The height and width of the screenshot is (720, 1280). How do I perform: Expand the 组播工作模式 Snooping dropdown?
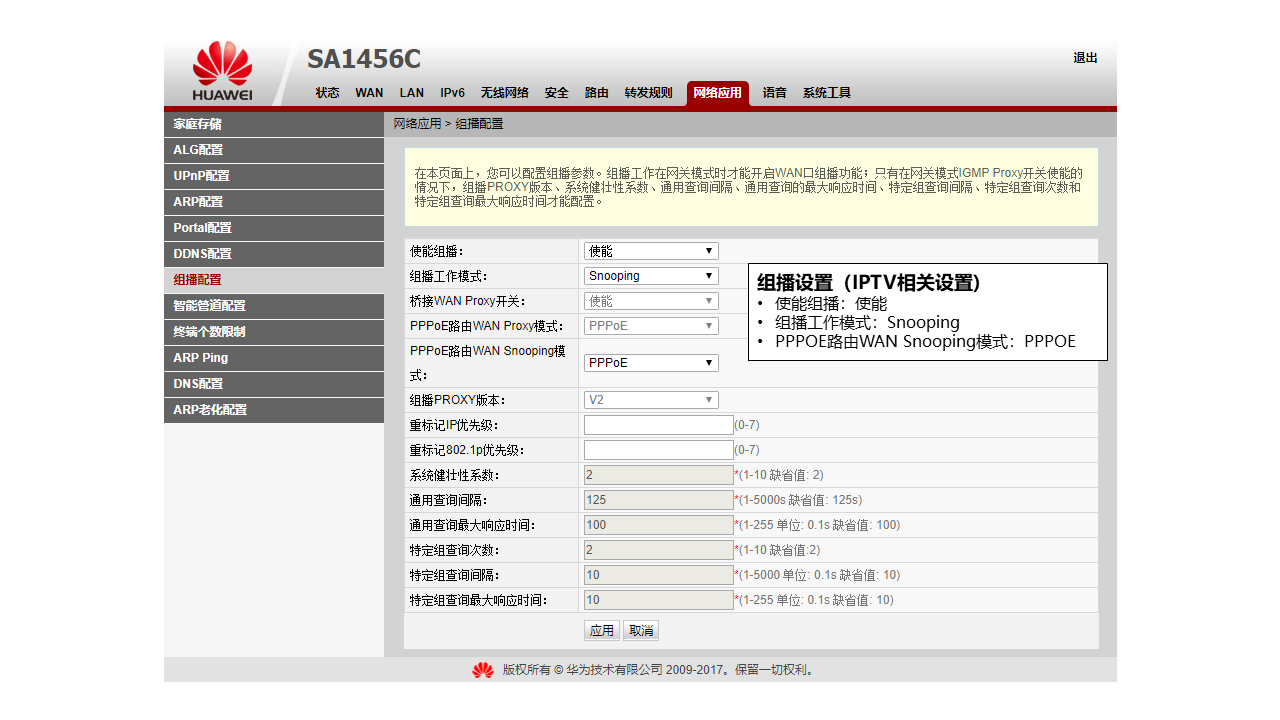click(x=651, y=276)
